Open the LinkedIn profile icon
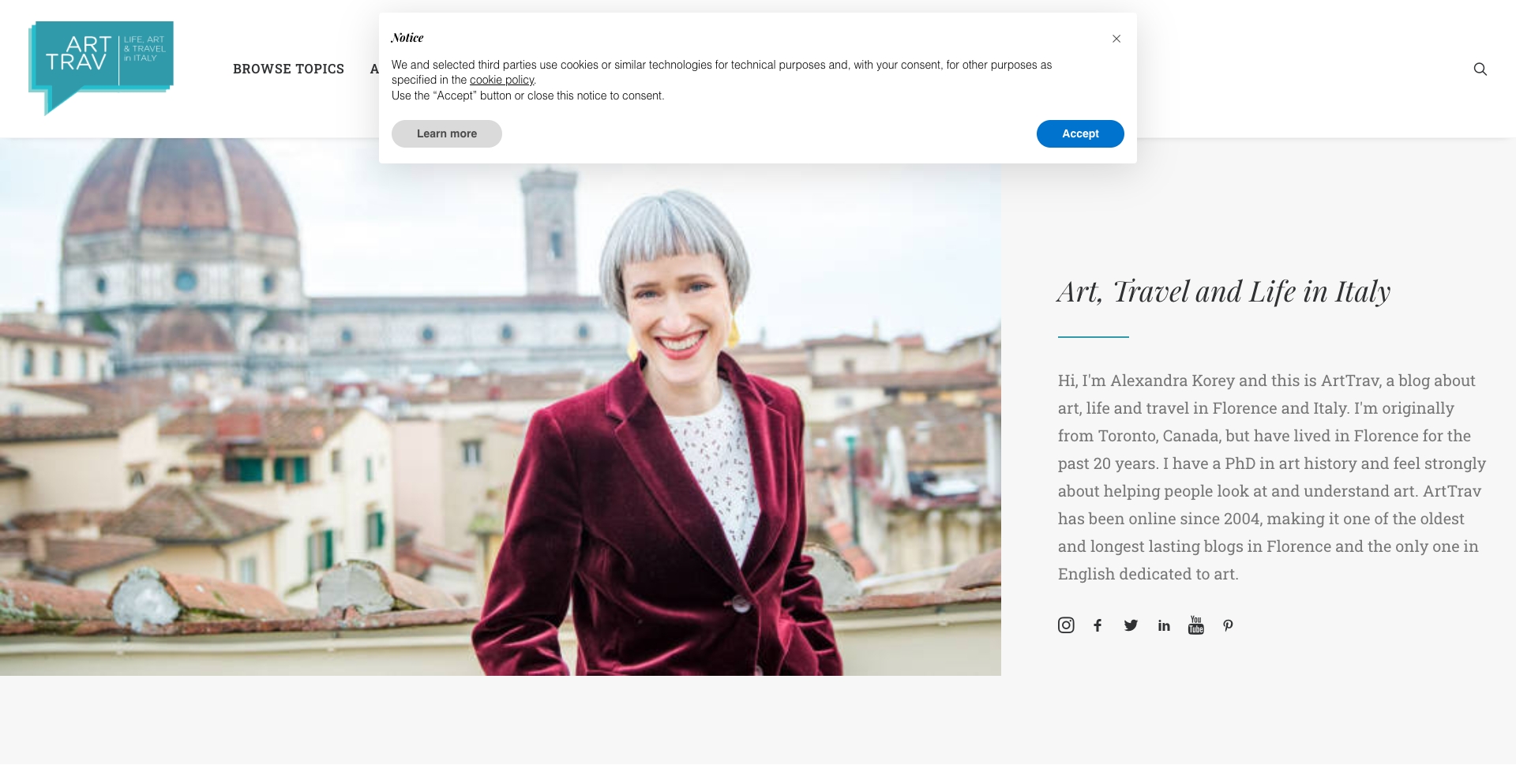1516x784 pixels. 1163,625
